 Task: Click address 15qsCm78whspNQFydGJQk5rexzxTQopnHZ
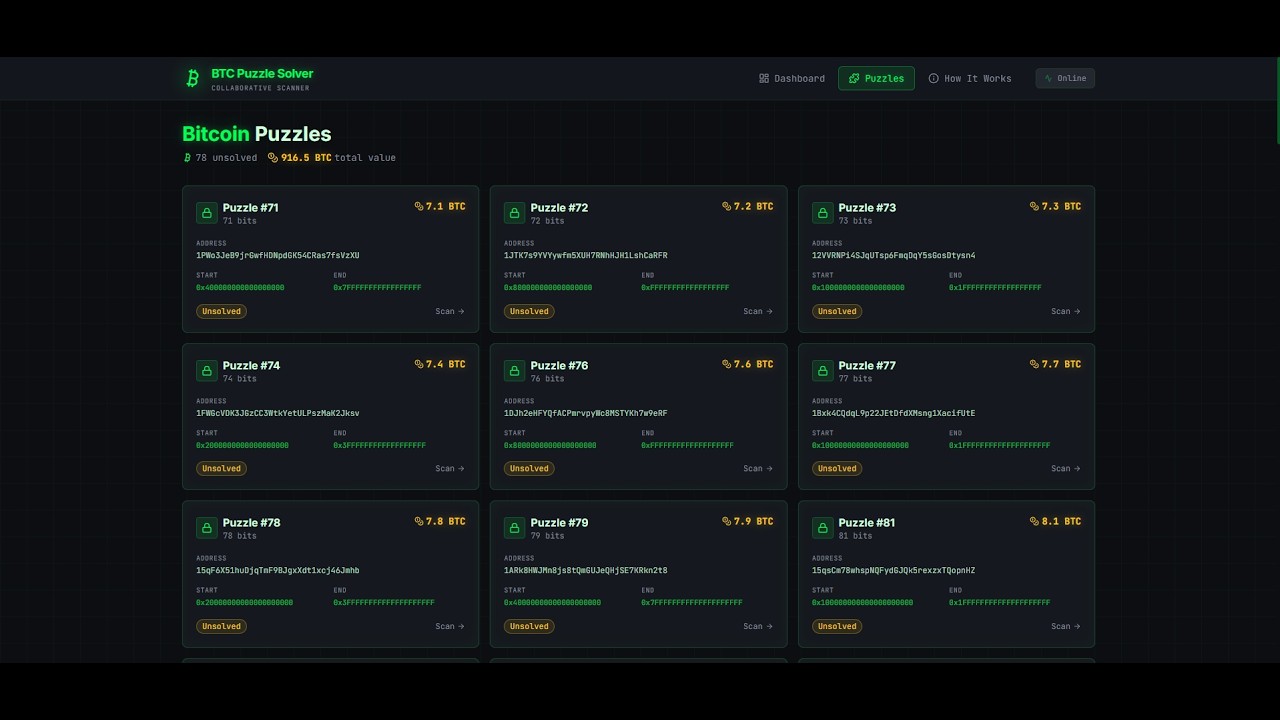pos(894,570)
